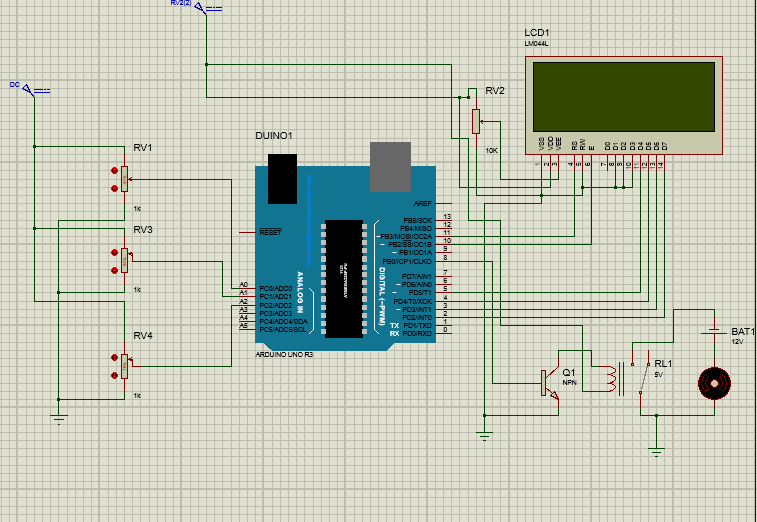This screenshot has height=522, width=757.
Task: Click the 10K value under RV2
Action: point(491,151)
